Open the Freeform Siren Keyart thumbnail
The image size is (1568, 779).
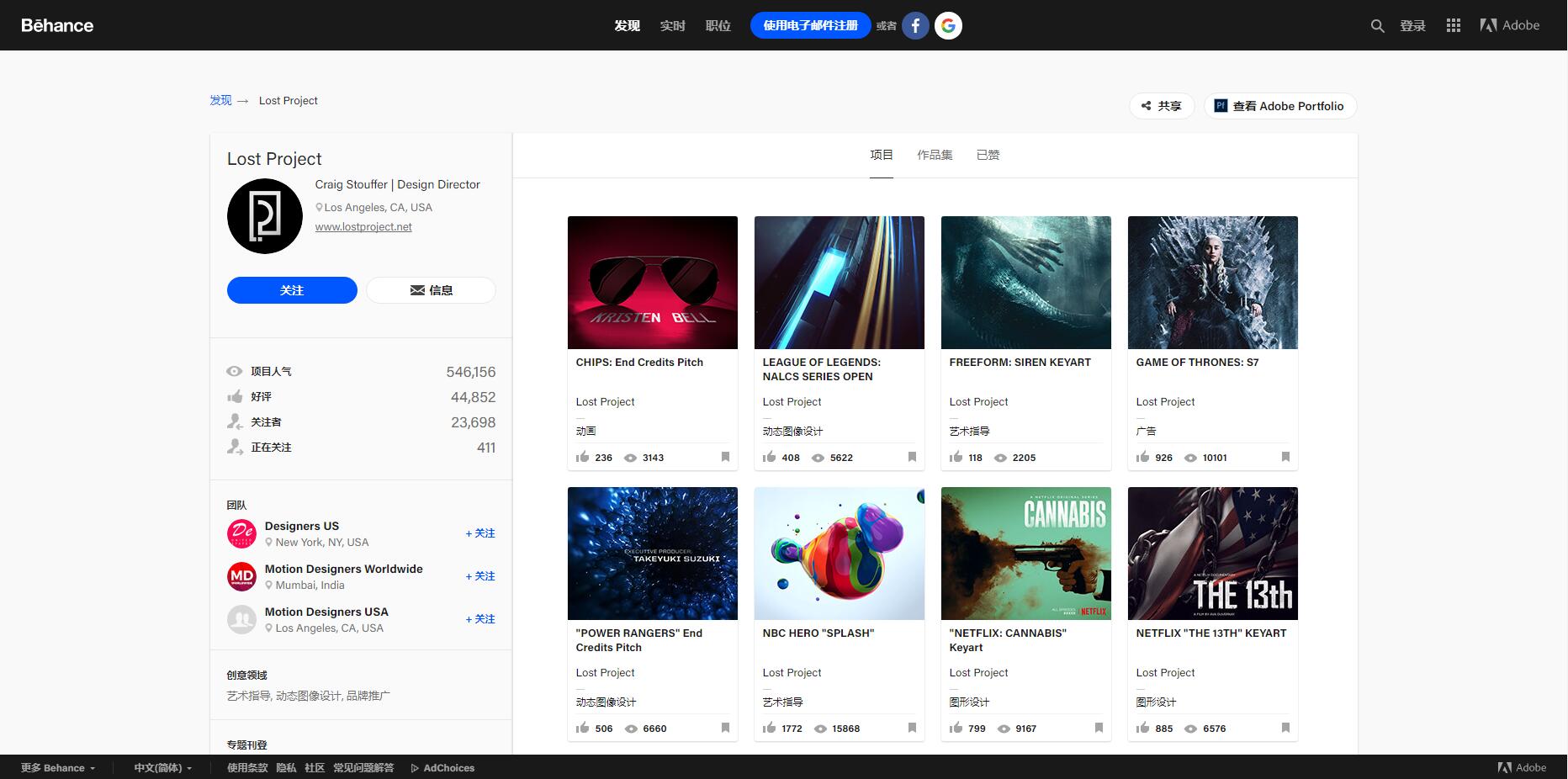[1026, 283]
